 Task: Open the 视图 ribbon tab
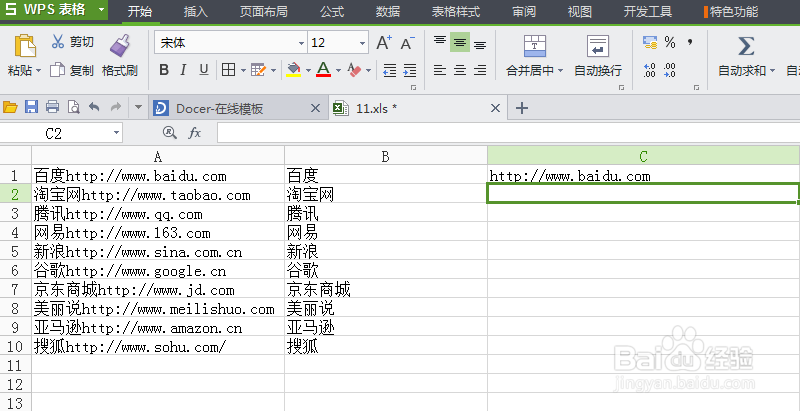[x=580, y=11]
